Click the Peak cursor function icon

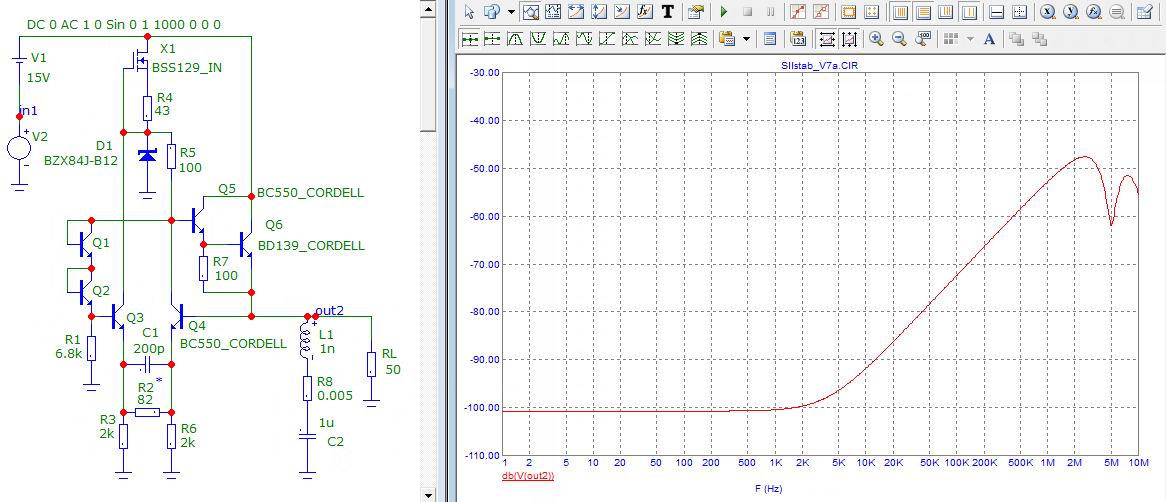(x=516, y=39)
